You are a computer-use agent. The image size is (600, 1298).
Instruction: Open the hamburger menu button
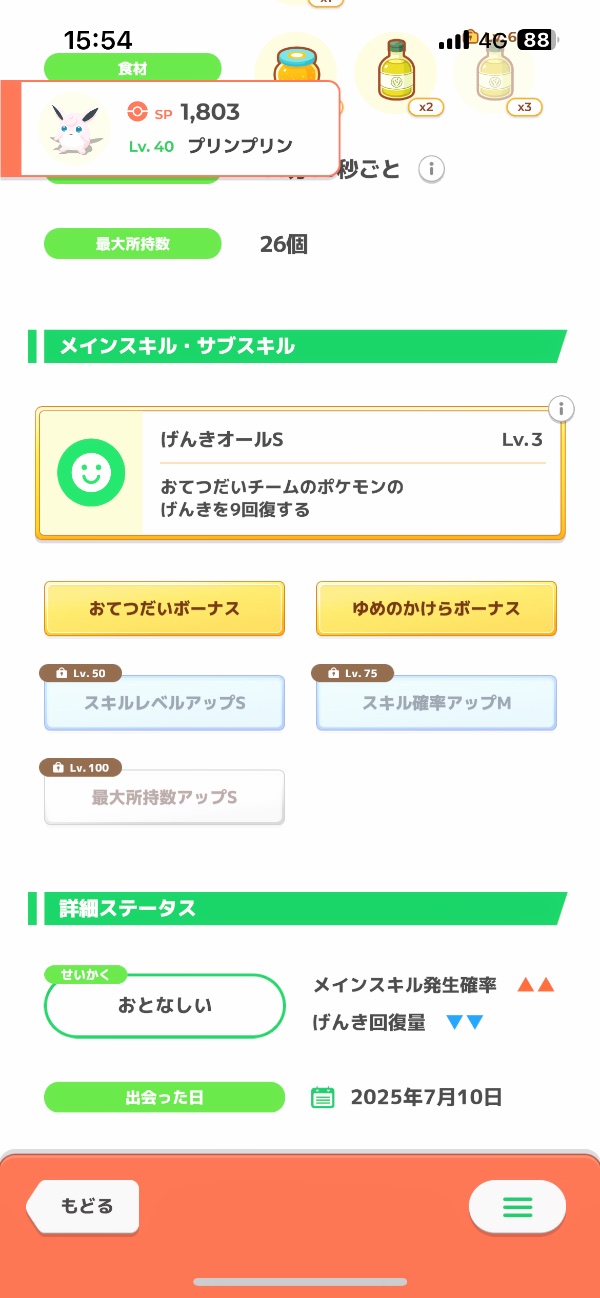pos(517,1207)
